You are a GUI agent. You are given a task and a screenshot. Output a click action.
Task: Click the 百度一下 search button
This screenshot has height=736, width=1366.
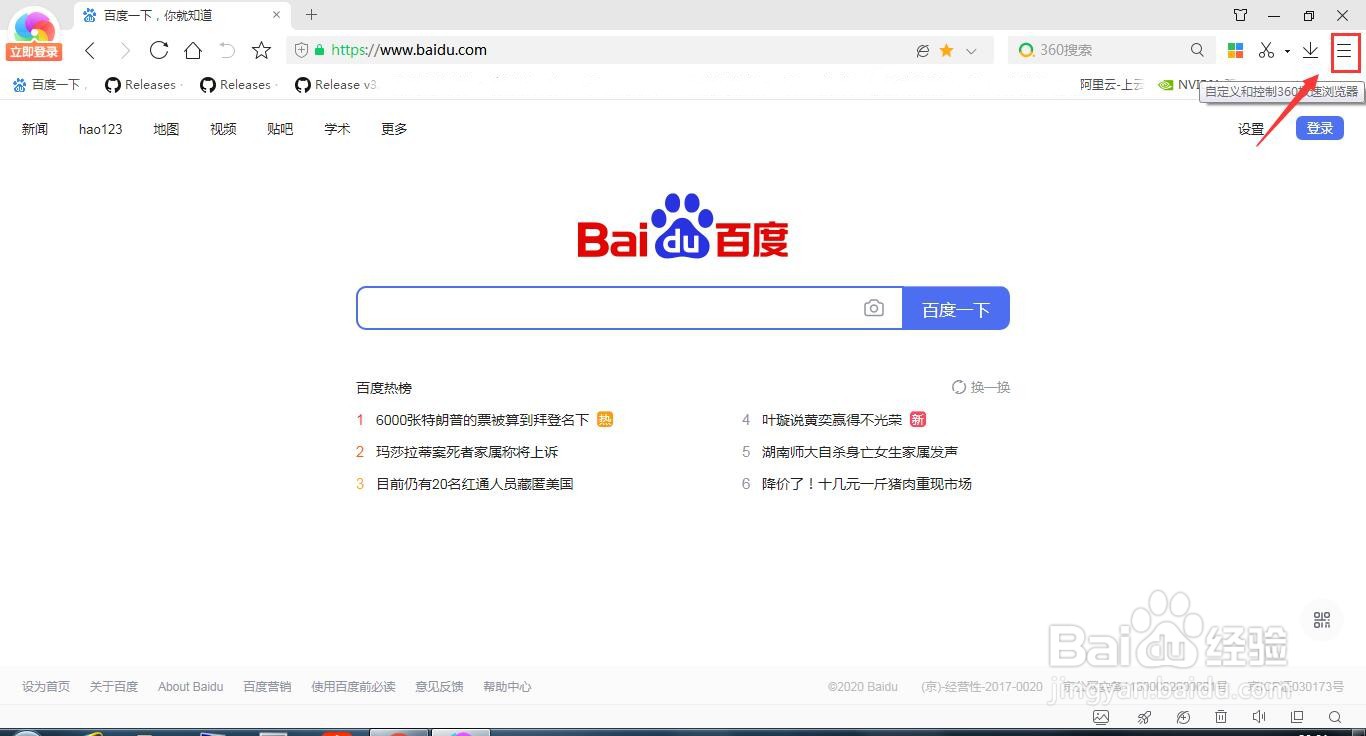(956, 308)
